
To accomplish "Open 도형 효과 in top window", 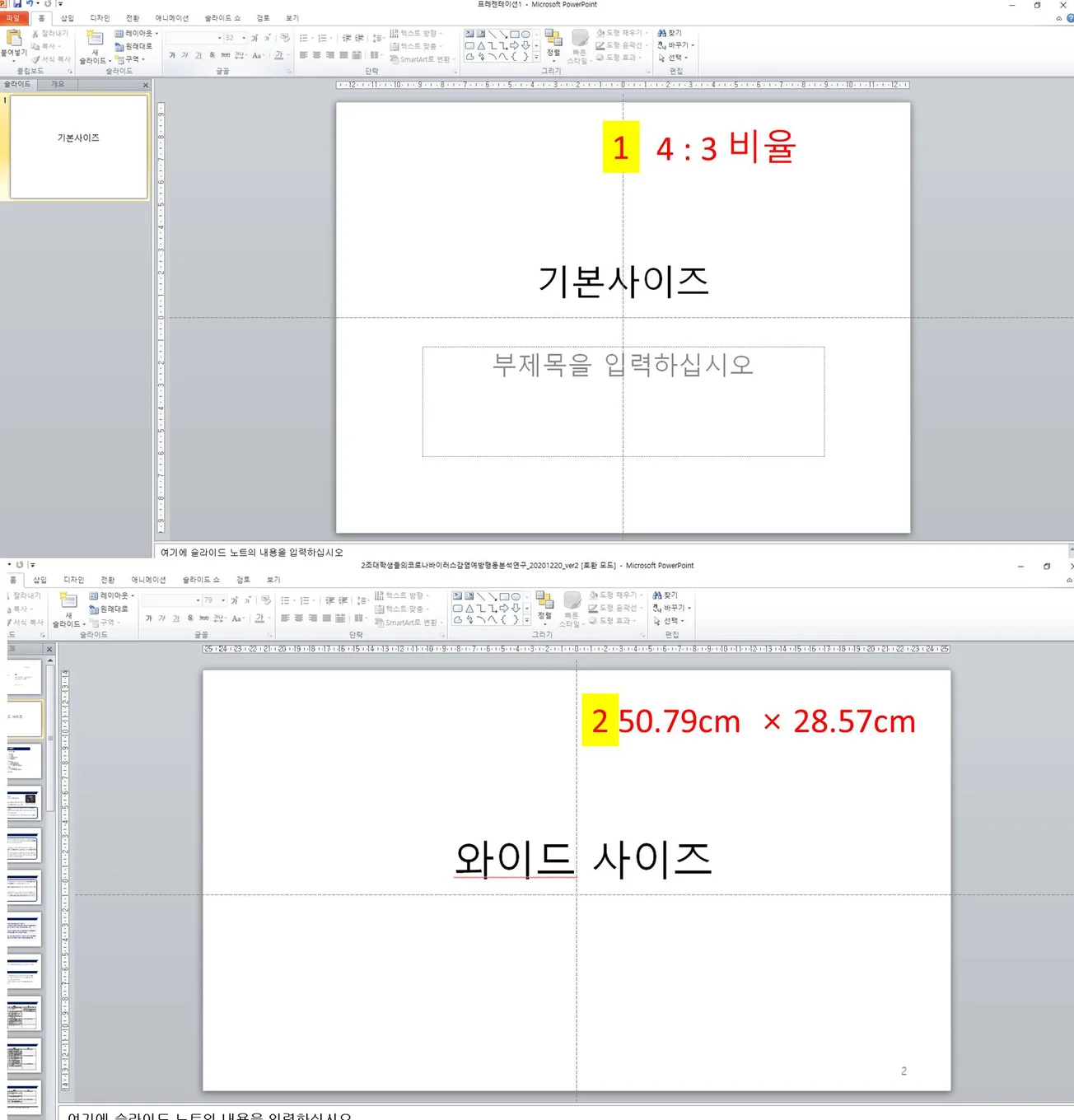I will [x=618, y=58].
